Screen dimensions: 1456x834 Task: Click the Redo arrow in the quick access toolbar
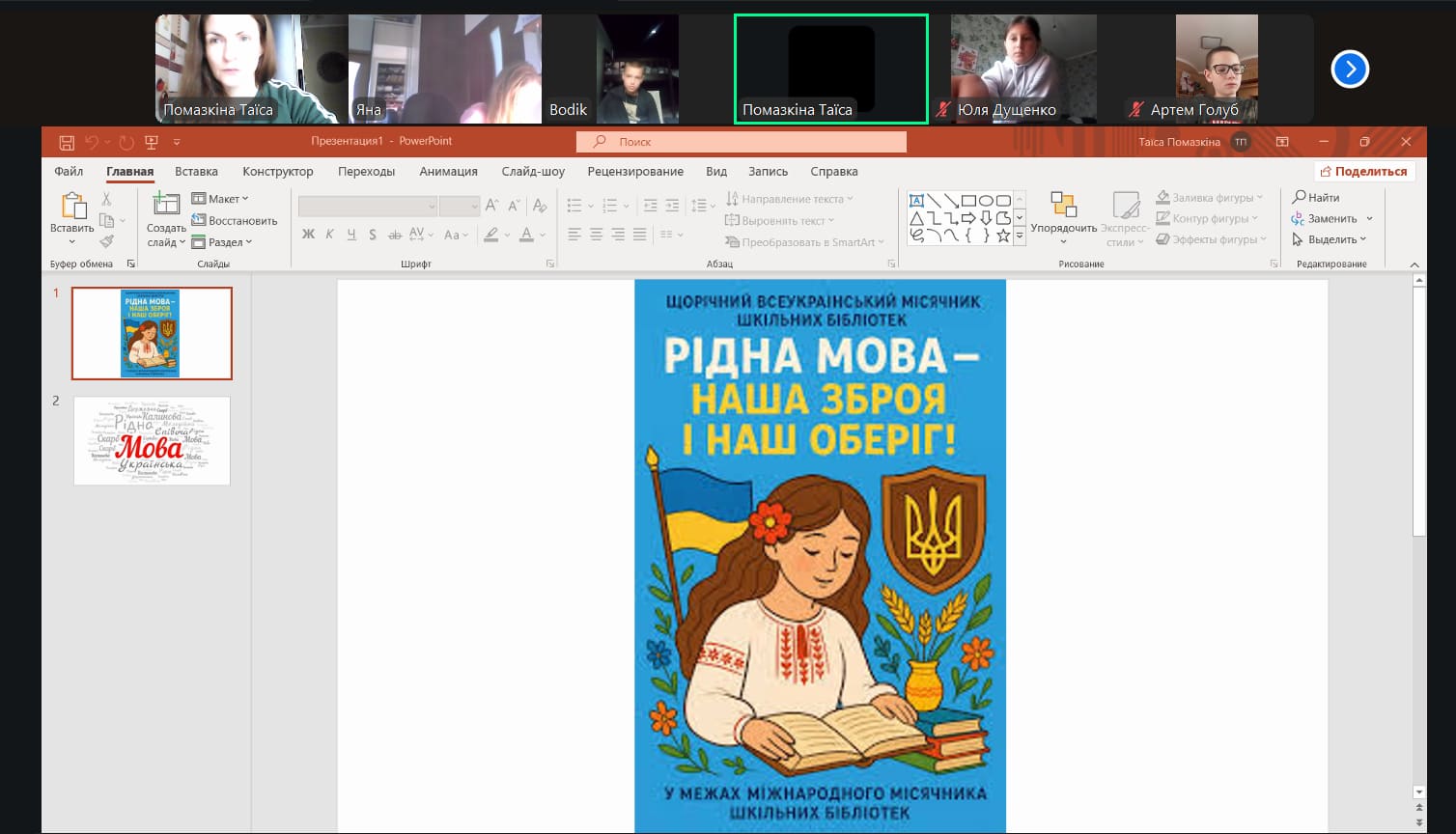tap(126, 142)
